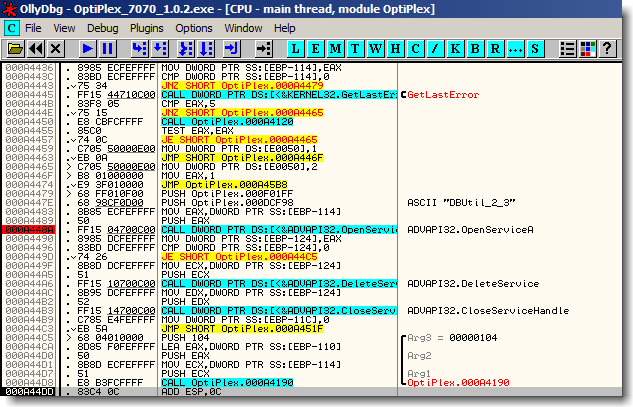This screenshot has height=407, width=633.
Task: Show the CPU window with C button
Action: [x=415, y=49]
